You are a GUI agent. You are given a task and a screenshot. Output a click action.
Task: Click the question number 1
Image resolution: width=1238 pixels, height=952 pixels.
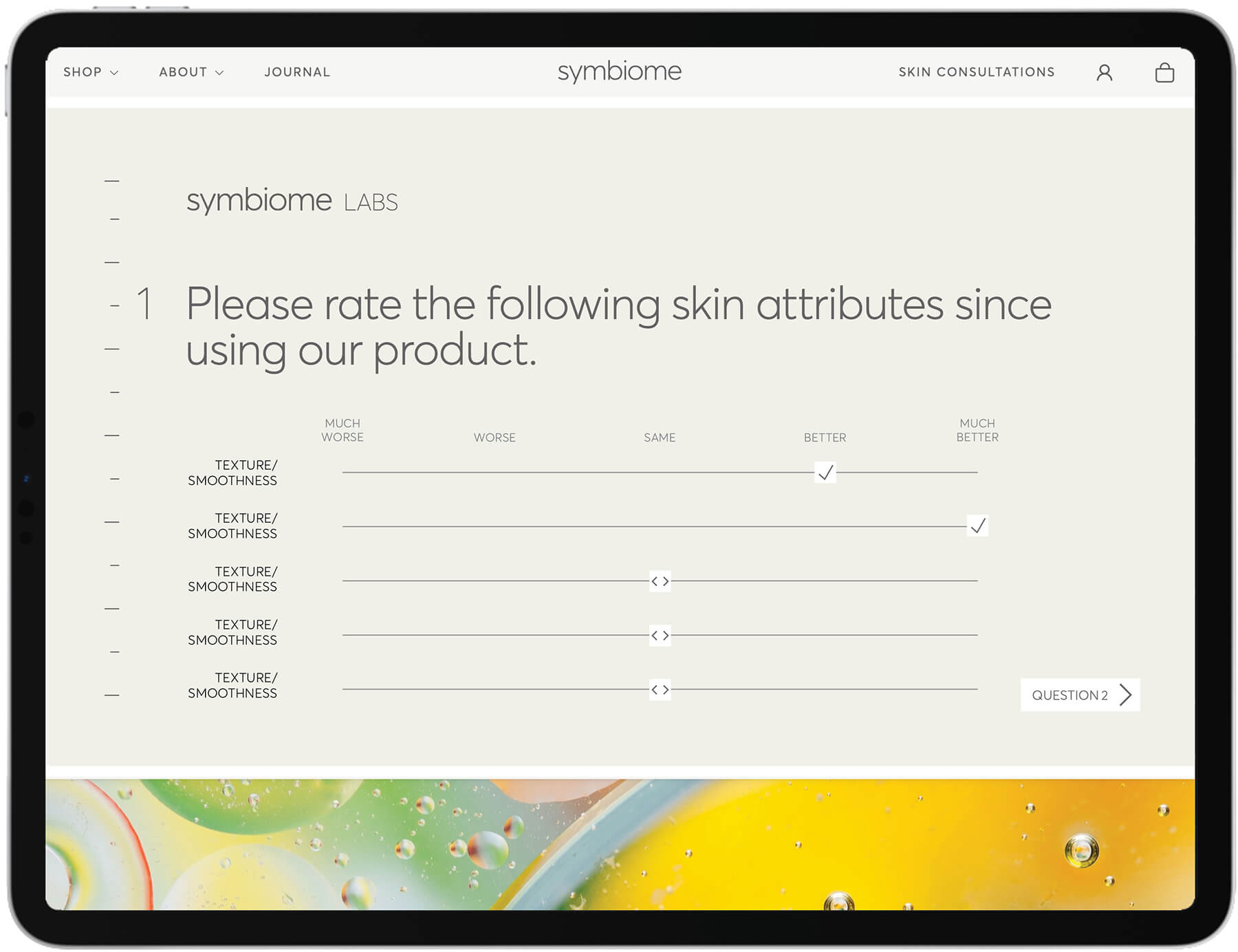[x=144, y=303]
